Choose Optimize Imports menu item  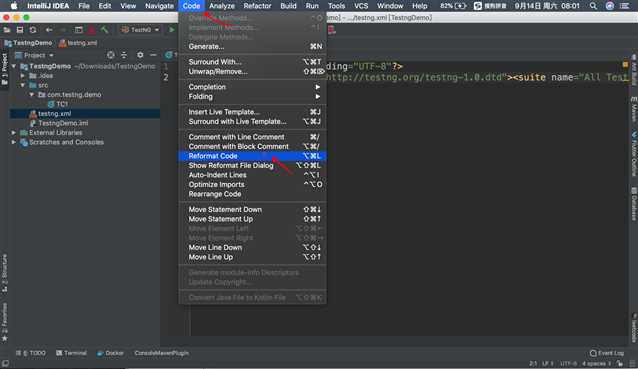(252, 184)
